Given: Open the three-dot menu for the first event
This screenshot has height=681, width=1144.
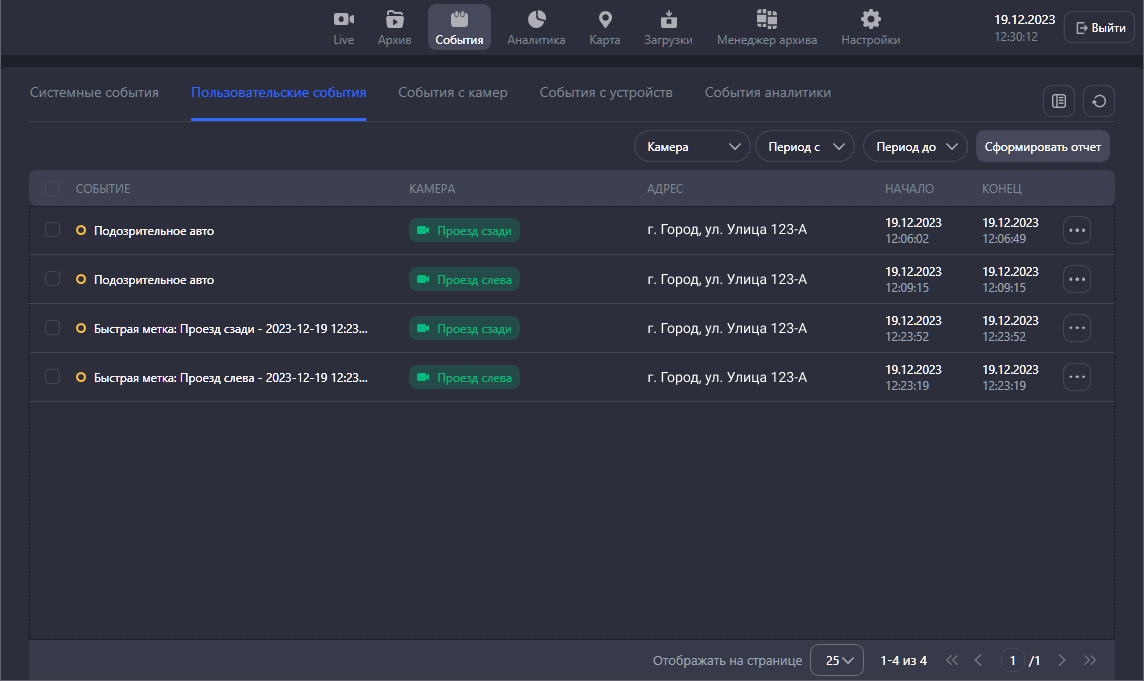Looking at the screenshot, I should pos(1076,230).
